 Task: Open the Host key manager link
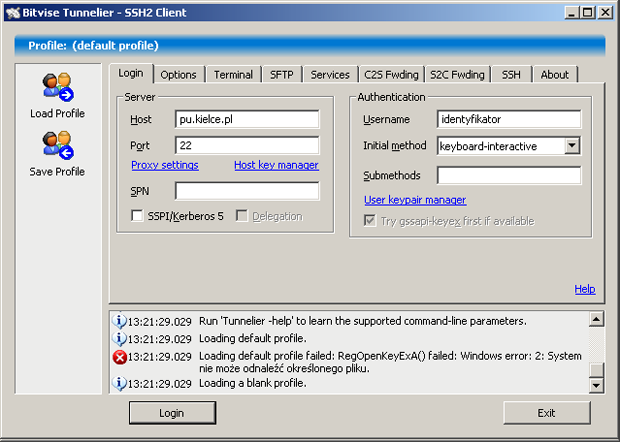tap(276, 165)
